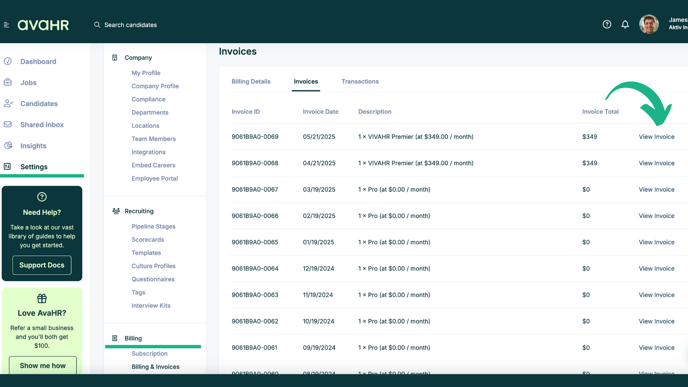Click the Show me how button

(43, 365)
